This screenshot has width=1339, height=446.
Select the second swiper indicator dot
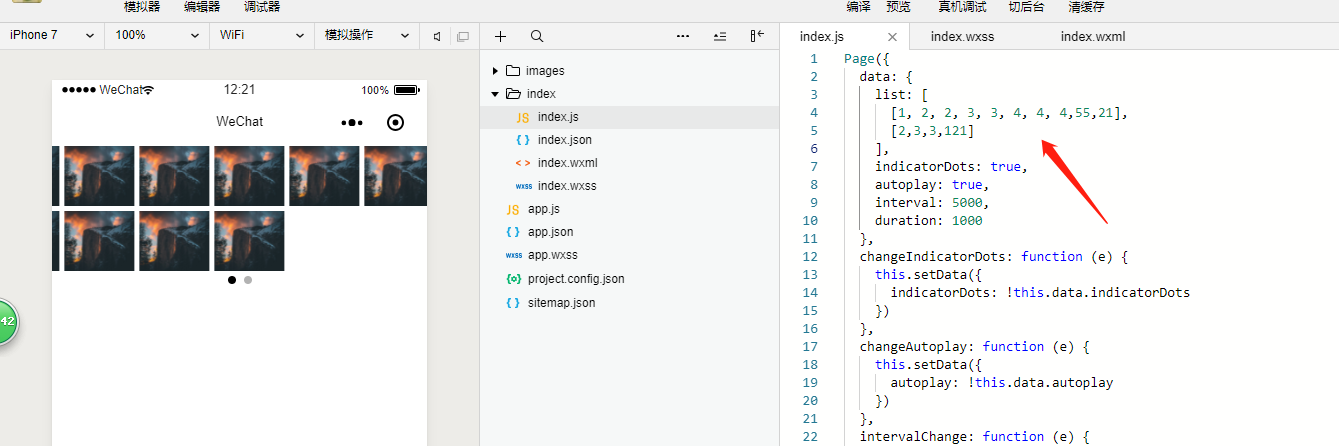coord(248,280)
